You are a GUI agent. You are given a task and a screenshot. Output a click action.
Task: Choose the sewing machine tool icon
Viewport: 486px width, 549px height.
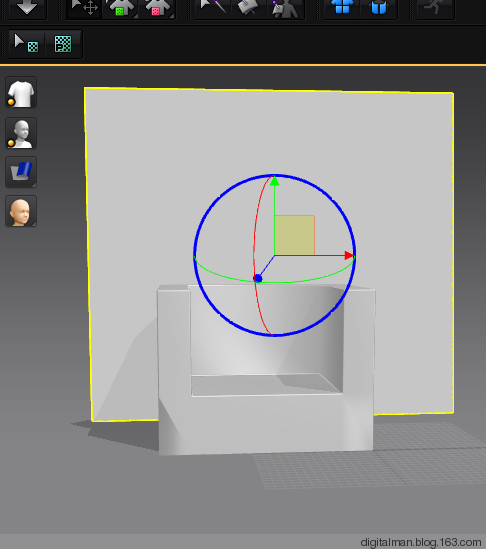pos(248,8)
